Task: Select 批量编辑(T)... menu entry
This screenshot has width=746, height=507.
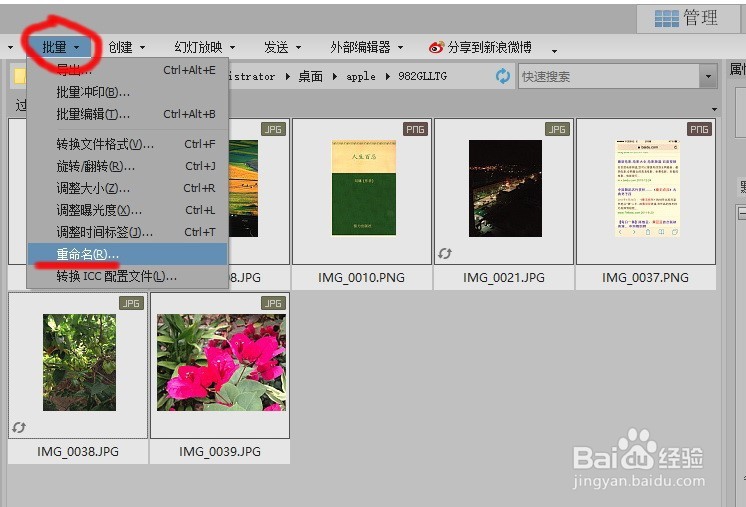Action: pos(128,114)
